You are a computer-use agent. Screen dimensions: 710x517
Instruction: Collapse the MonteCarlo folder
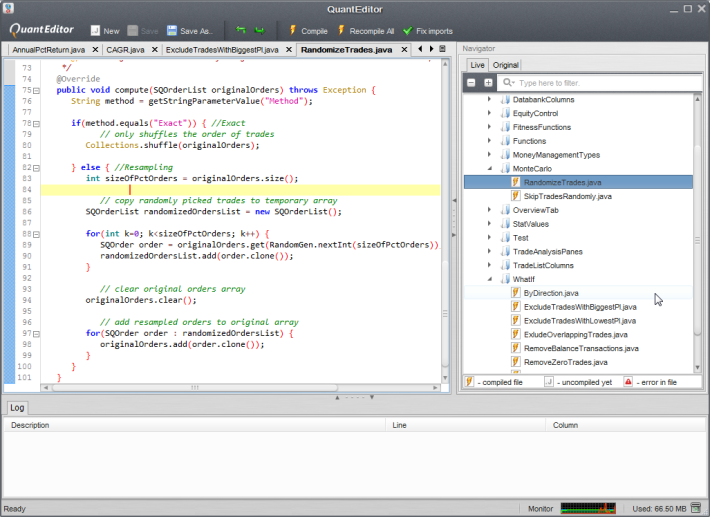coord(489,168)
